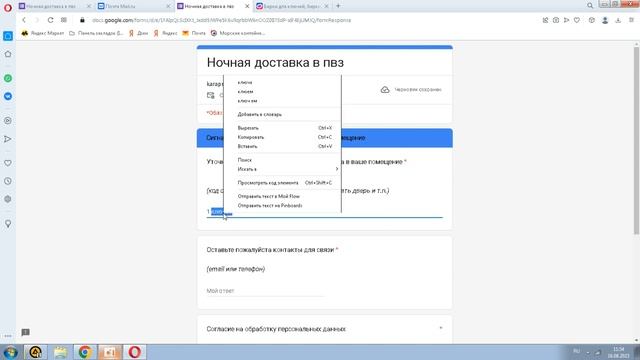Open history clock icon in sidebar
Image resolution: width=640 pixels, height=360 pixels.
8,181
